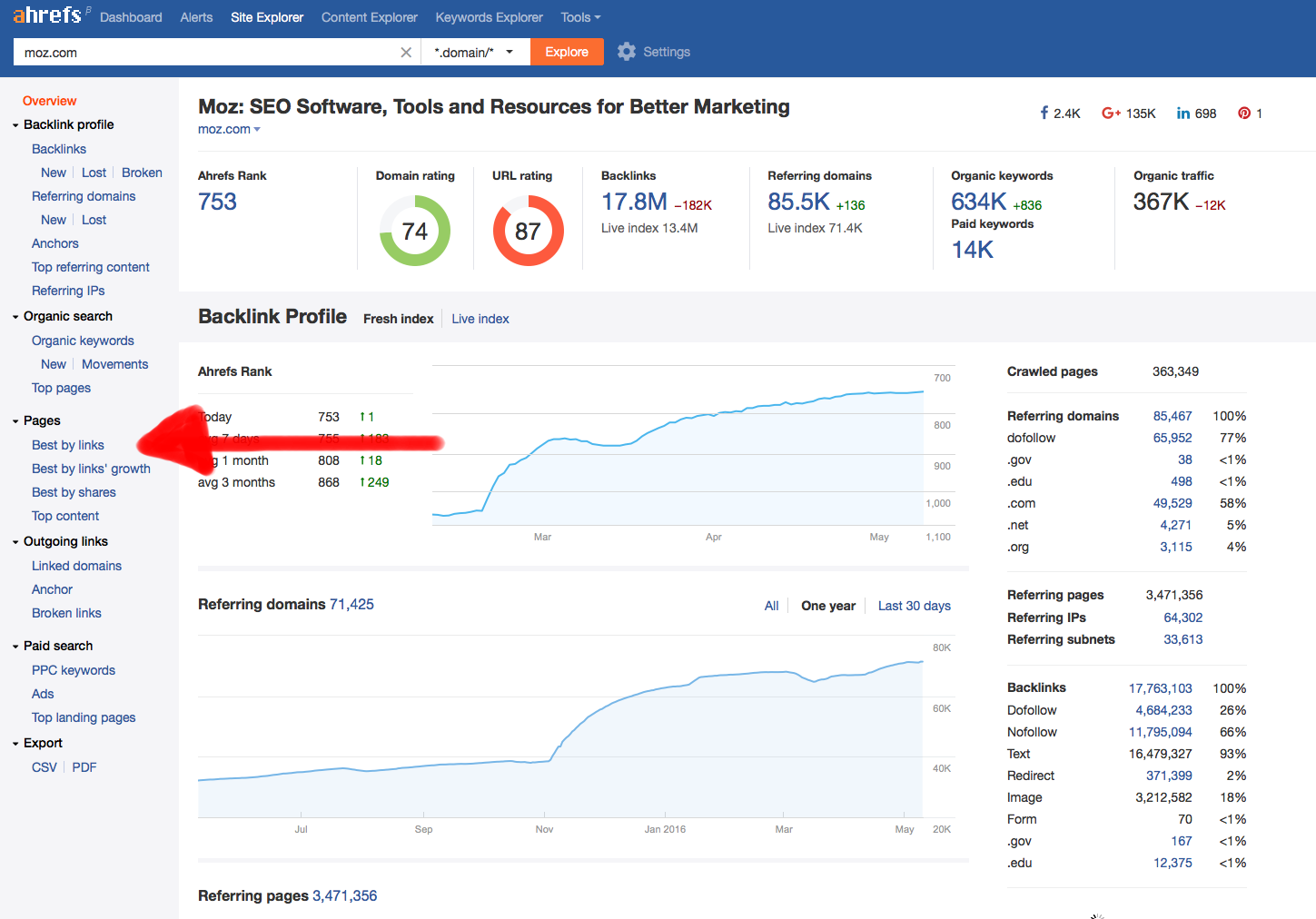Toggle the Last 30 days chart range
Viewport: 1316px width, 919px height.
click(914, 606)
